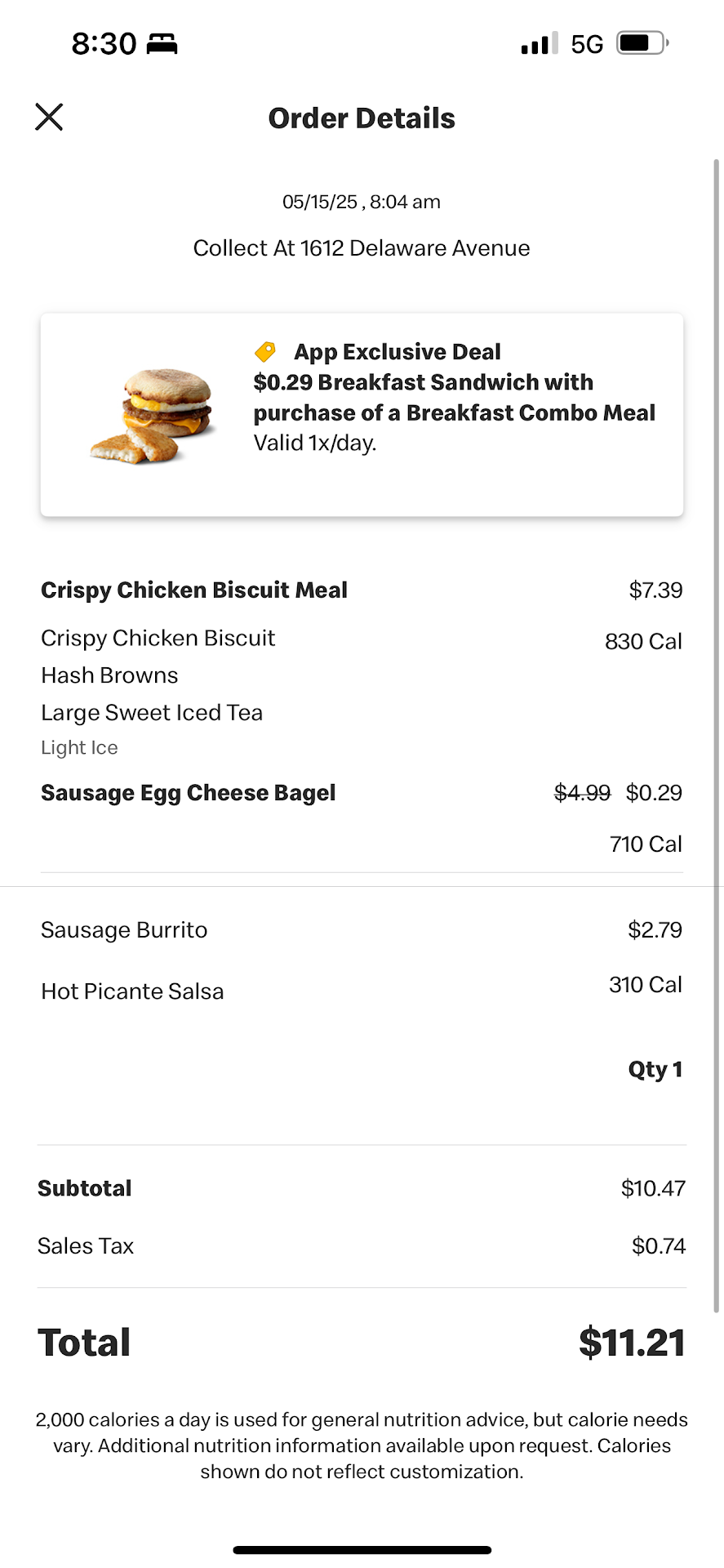
Task: Tap the Large Sweet Iced Tea entry
Action: tap(152, 713)
